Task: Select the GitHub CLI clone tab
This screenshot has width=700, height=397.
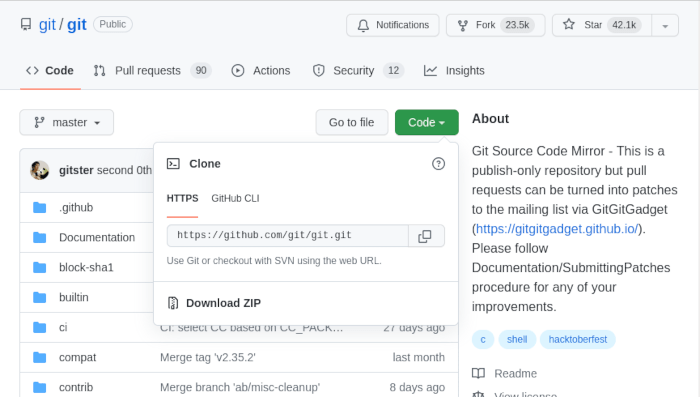Action: (x=235, y=198)
